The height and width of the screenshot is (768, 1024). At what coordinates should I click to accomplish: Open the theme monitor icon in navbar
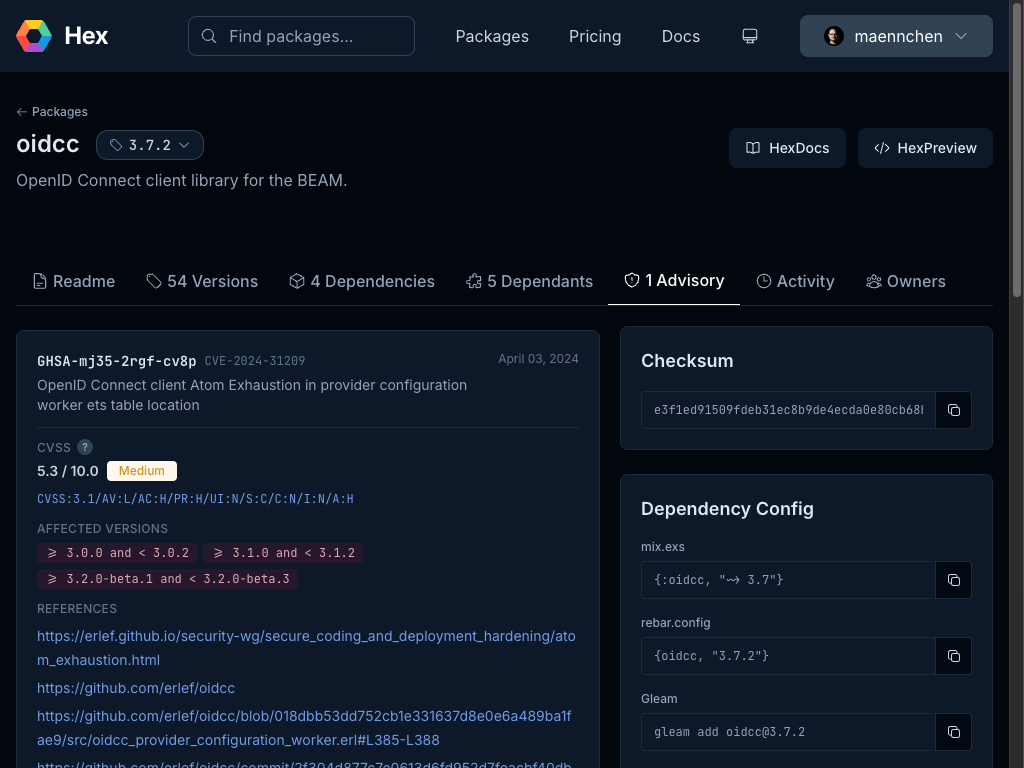(750, 36)
